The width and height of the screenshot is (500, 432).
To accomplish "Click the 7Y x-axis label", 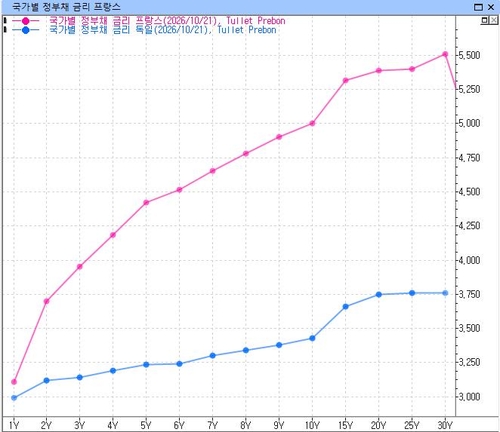I will (x=213, y=425).
